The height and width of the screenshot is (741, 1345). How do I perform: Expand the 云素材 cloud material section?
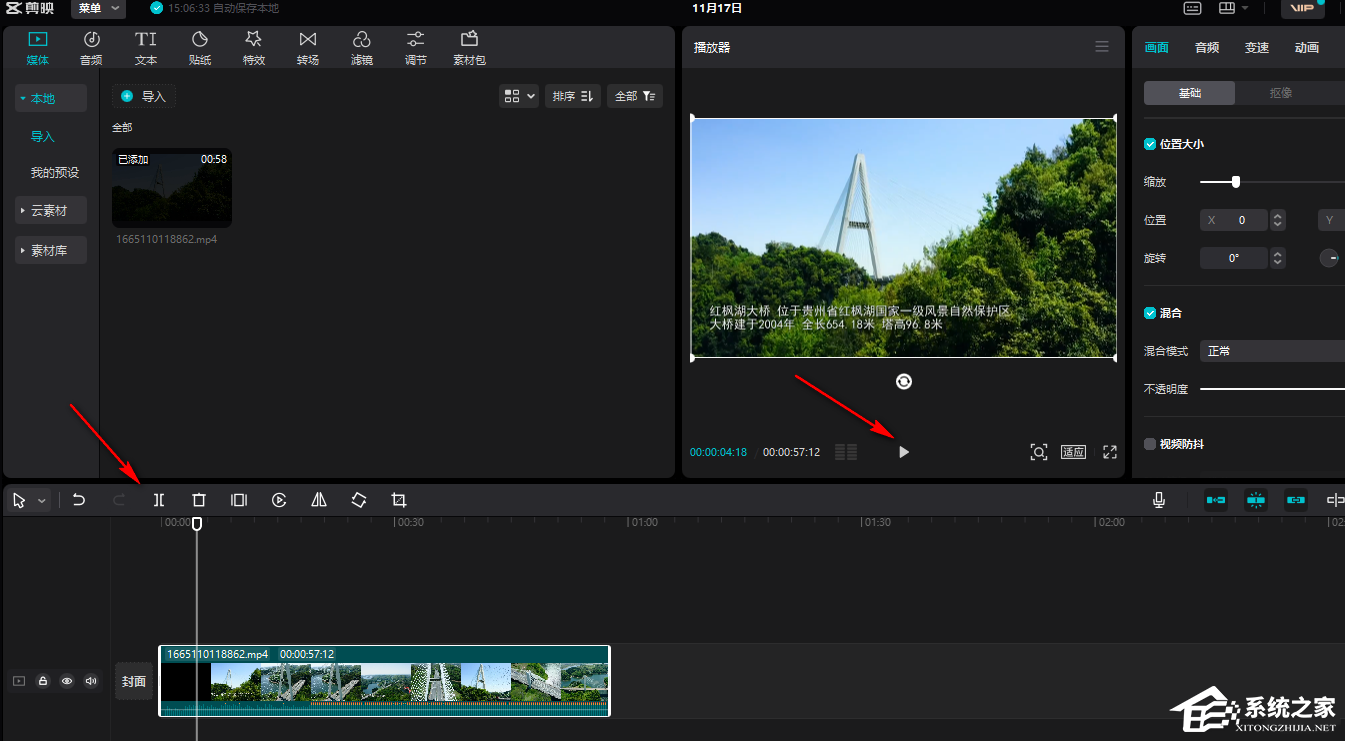pyautogui.click(x=50, y=210)
